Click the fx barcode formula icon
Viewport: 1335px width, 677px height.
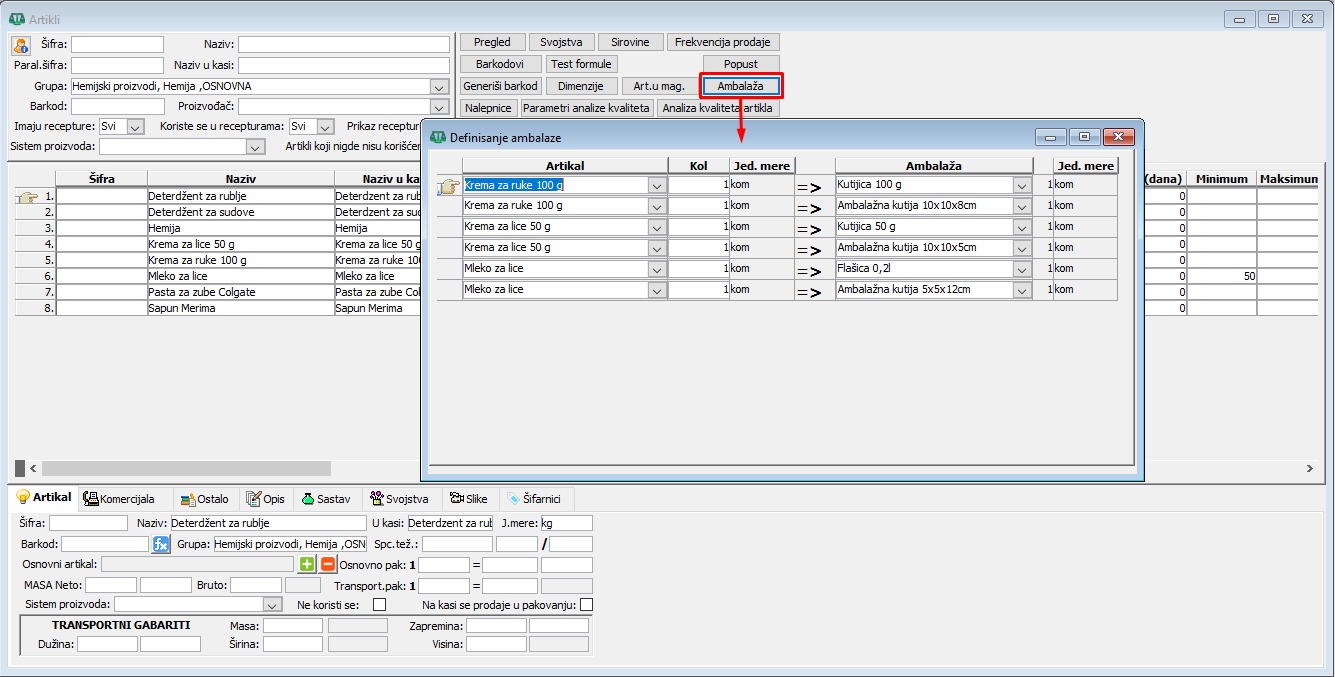point(161,544)
